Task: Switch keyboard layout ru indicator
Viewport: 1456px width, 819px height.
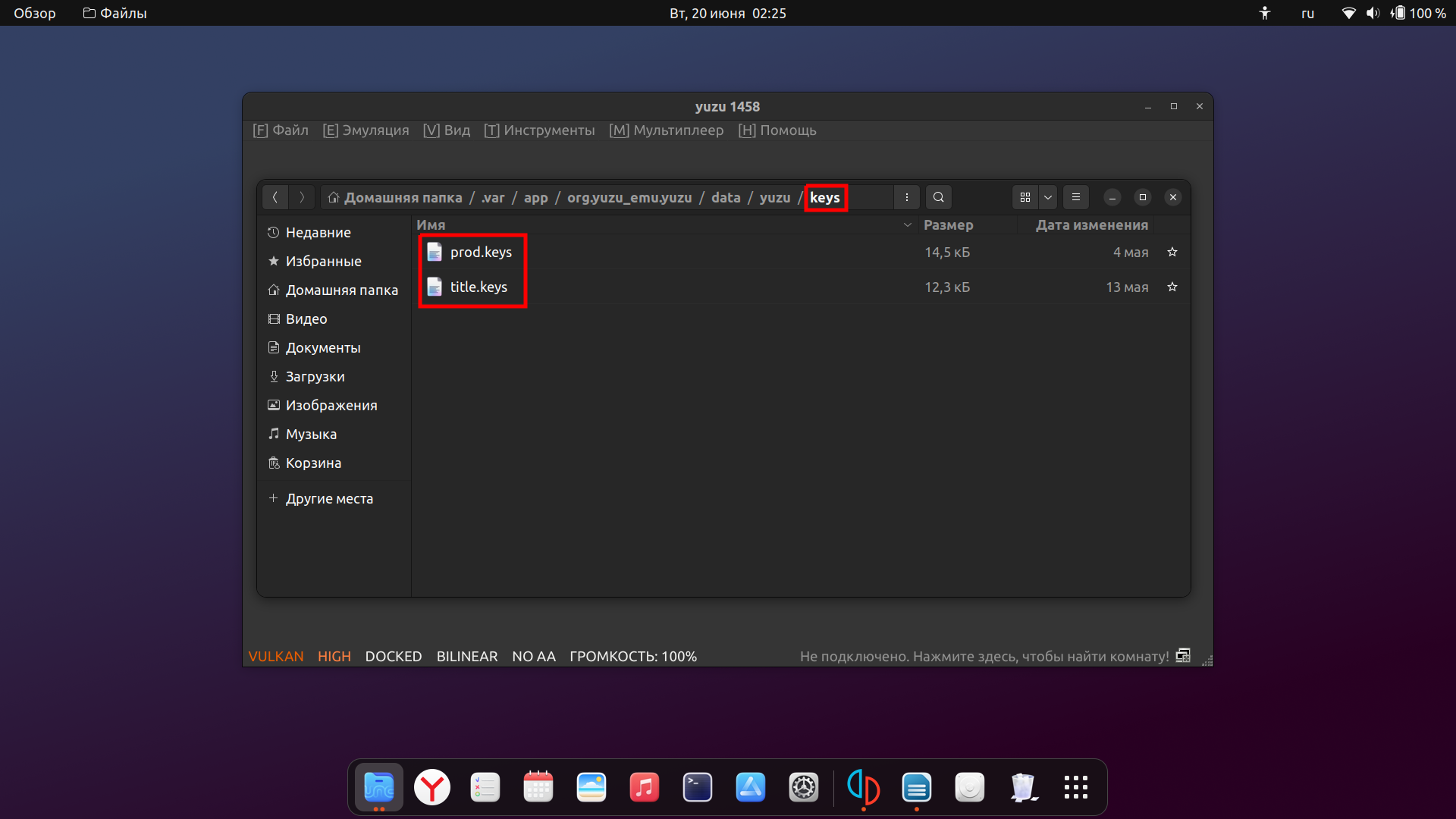Action: (x=1307, y=13)
